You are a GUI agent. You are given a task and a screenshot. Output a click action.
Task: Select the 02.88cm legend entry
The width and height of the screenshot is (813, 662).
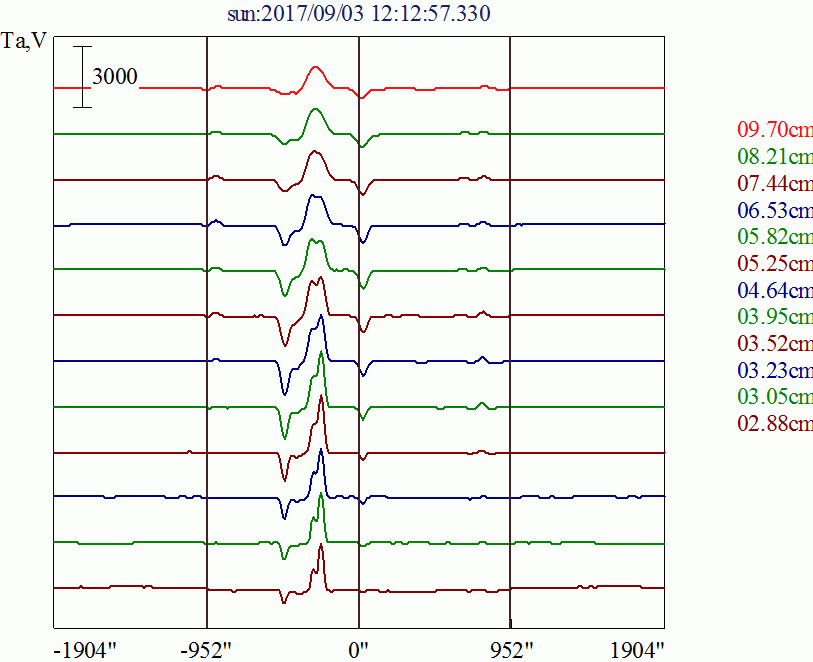(x=775, y=424)
